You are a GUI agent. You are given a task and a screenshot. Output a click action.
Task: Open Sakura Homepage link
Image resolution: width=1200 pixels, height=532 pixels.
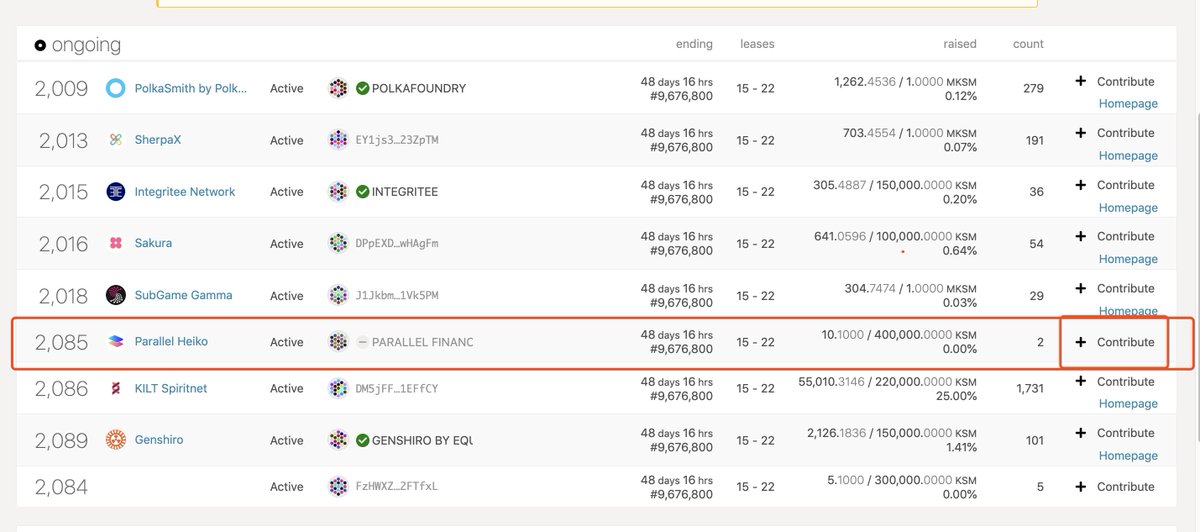[1128, 259]
